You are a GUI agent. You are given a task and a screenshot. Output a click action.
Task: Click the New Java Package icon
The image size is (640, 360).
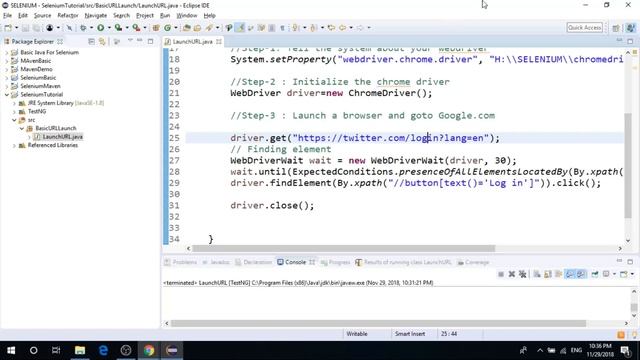coord(156,28)
